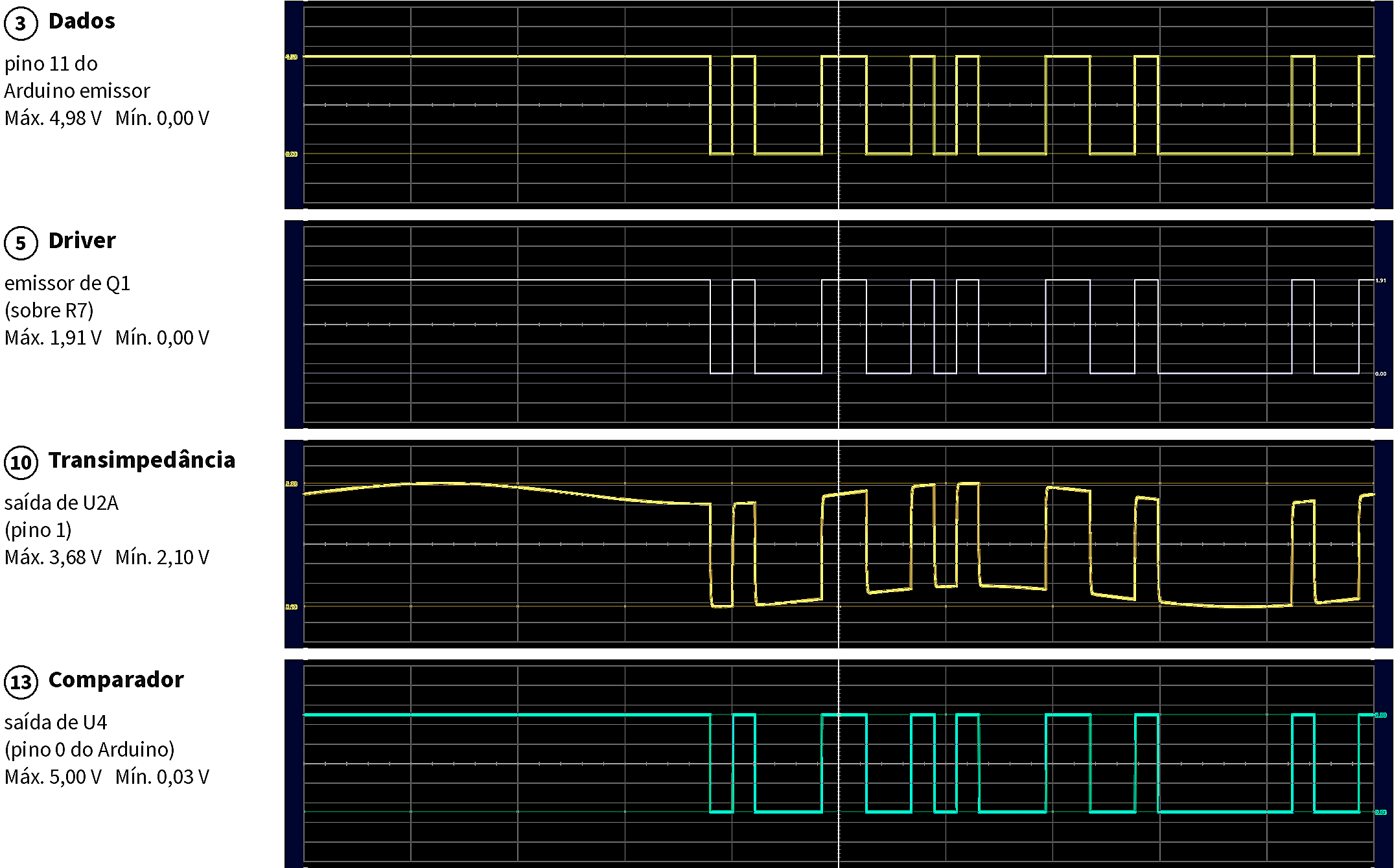Click the "Transimpedância" heading
Screen dimensions: 1394x868
click(x=142, y=461)
